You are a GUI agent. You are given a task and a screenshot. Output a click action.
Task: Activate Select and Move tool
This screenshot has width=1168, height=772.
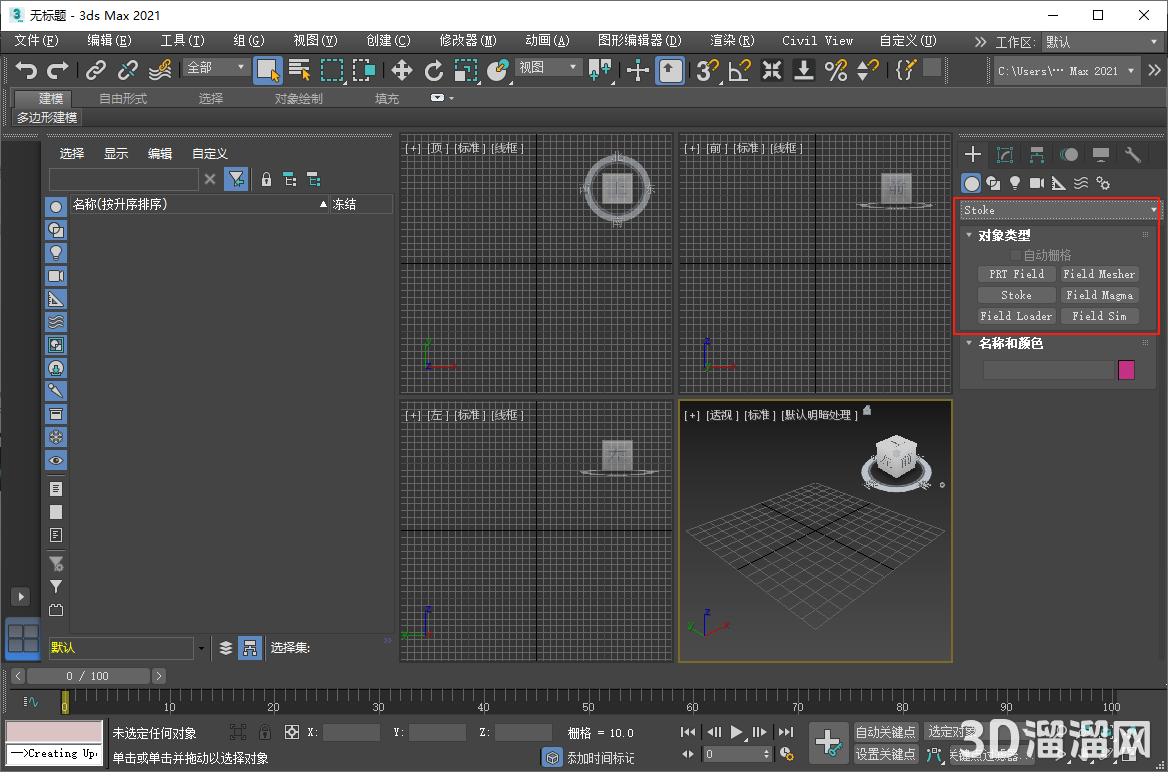coord(402,71)
